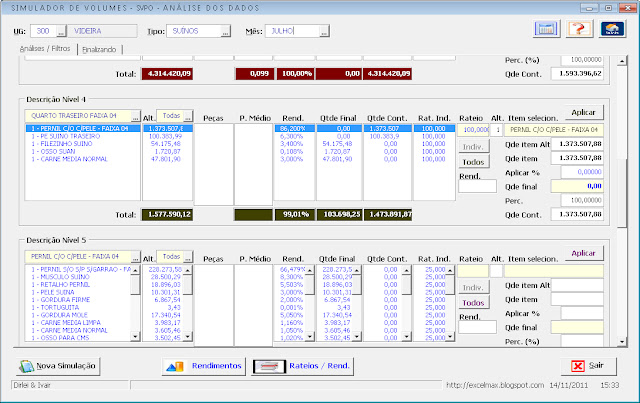640x403 pixels.
Task: Click Todos button in Nível 5
Action: [x=473, y=303]
